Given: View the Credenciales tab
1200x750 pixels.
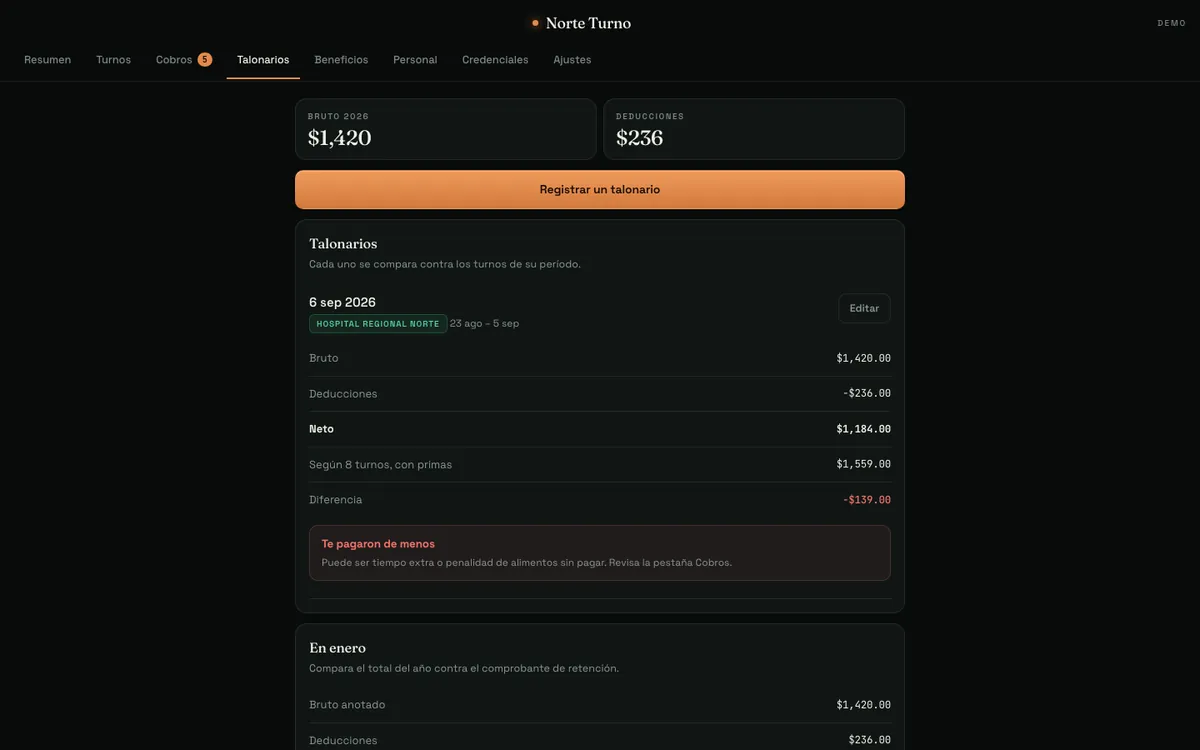Looking at the screenshot, I should point(495,60).
